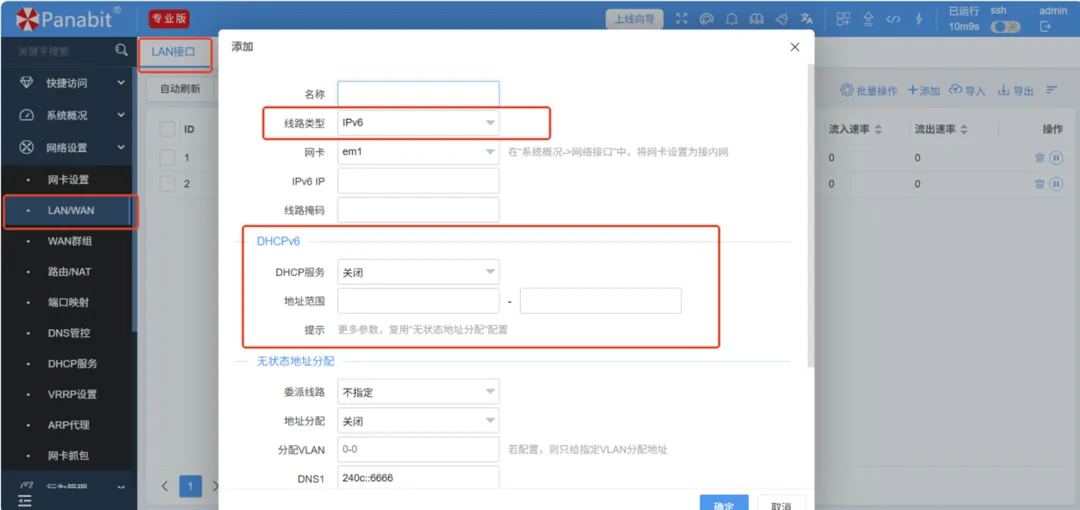Click the 确定 confirm button

[723, 504]
